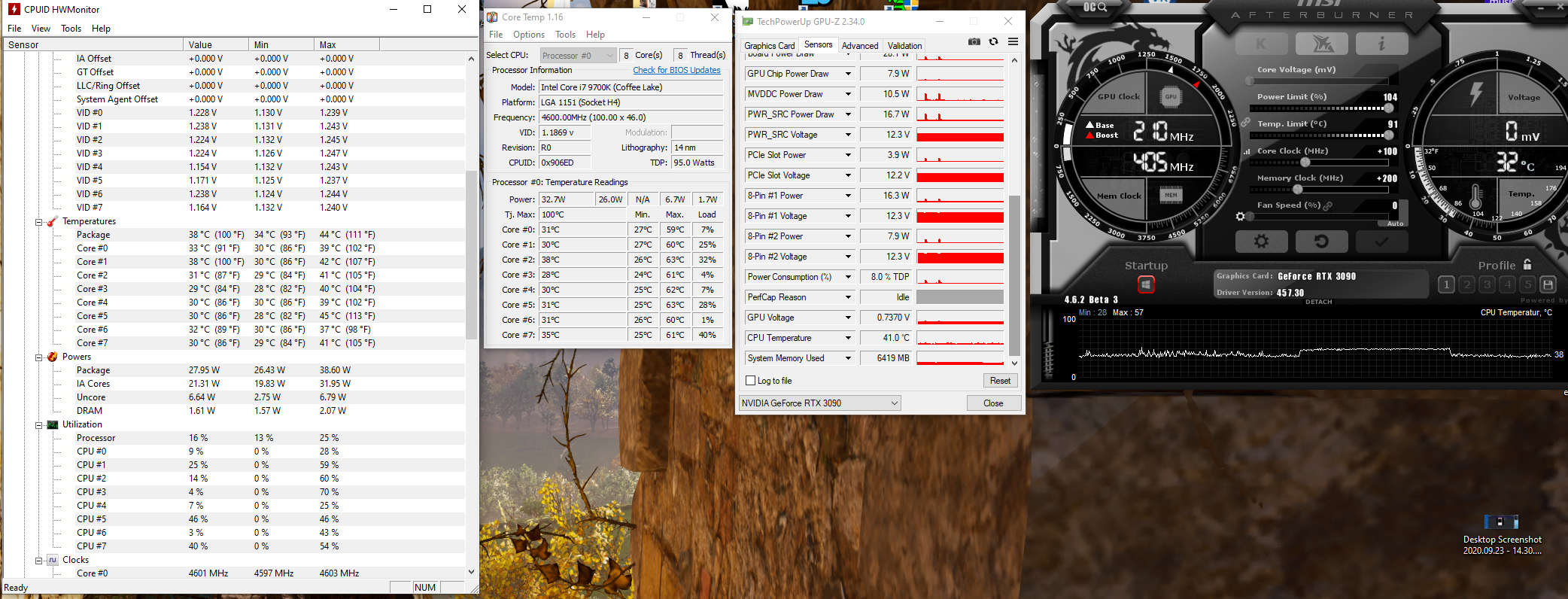
Task: Open the Afterburner information button
Action: [x=1381, y=44]
